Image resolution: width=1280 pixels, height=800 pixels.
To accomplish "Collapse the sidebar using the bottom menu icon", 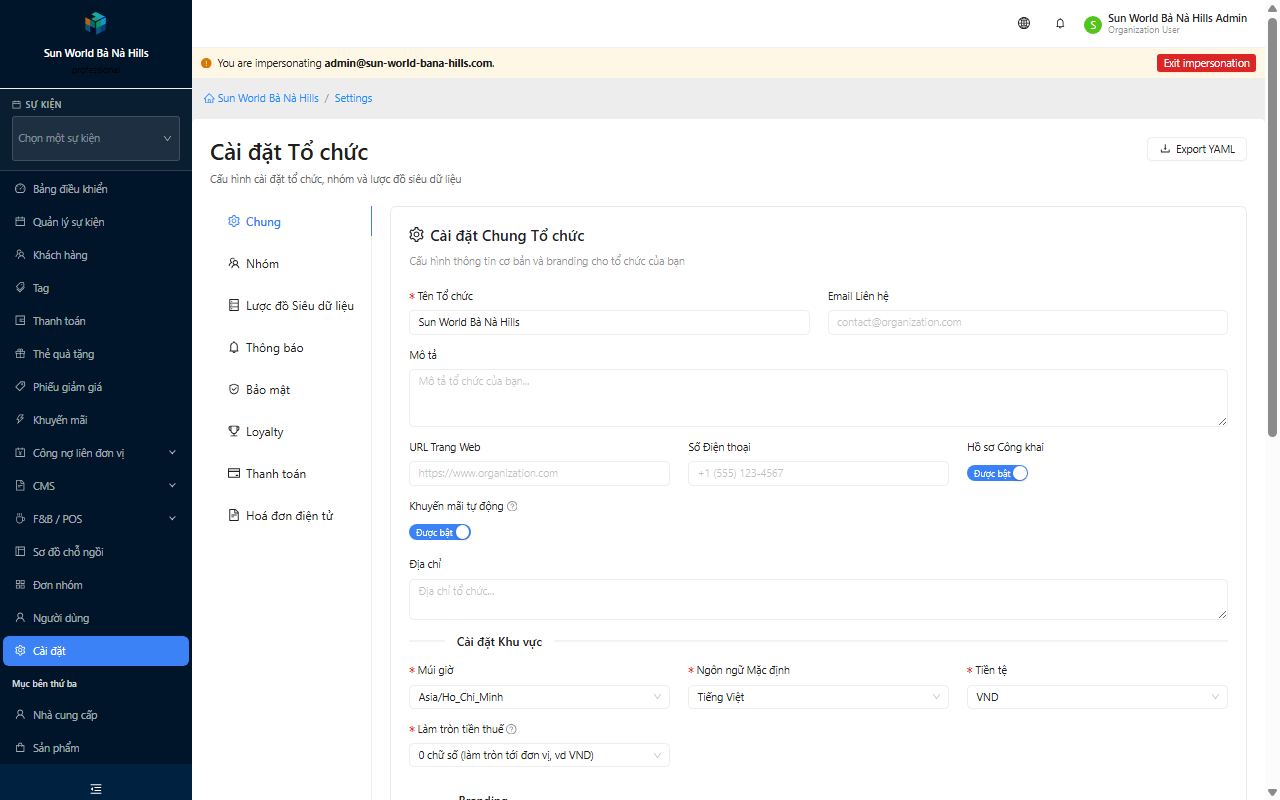I will [96, 789].
